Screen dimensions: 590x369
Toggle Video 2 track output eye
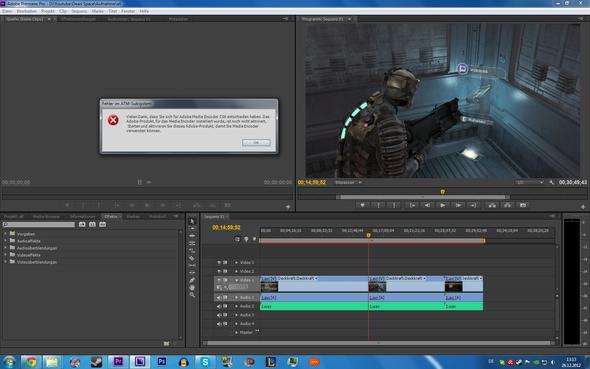[x=219, y=271]
